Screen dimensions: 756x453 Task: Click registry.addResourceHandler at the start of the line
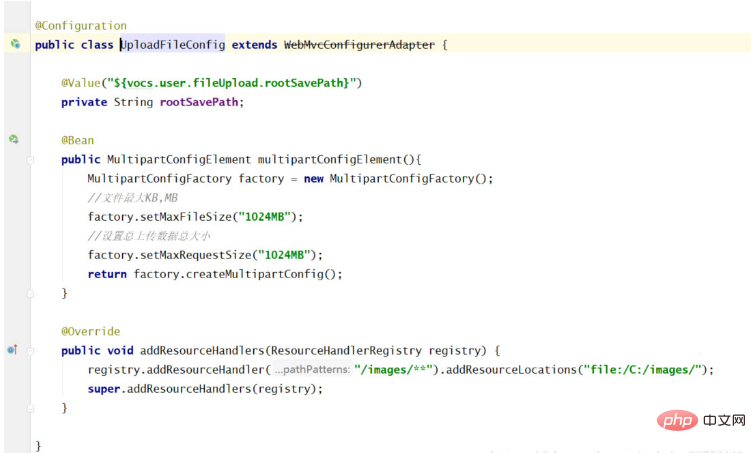point(176,370)
